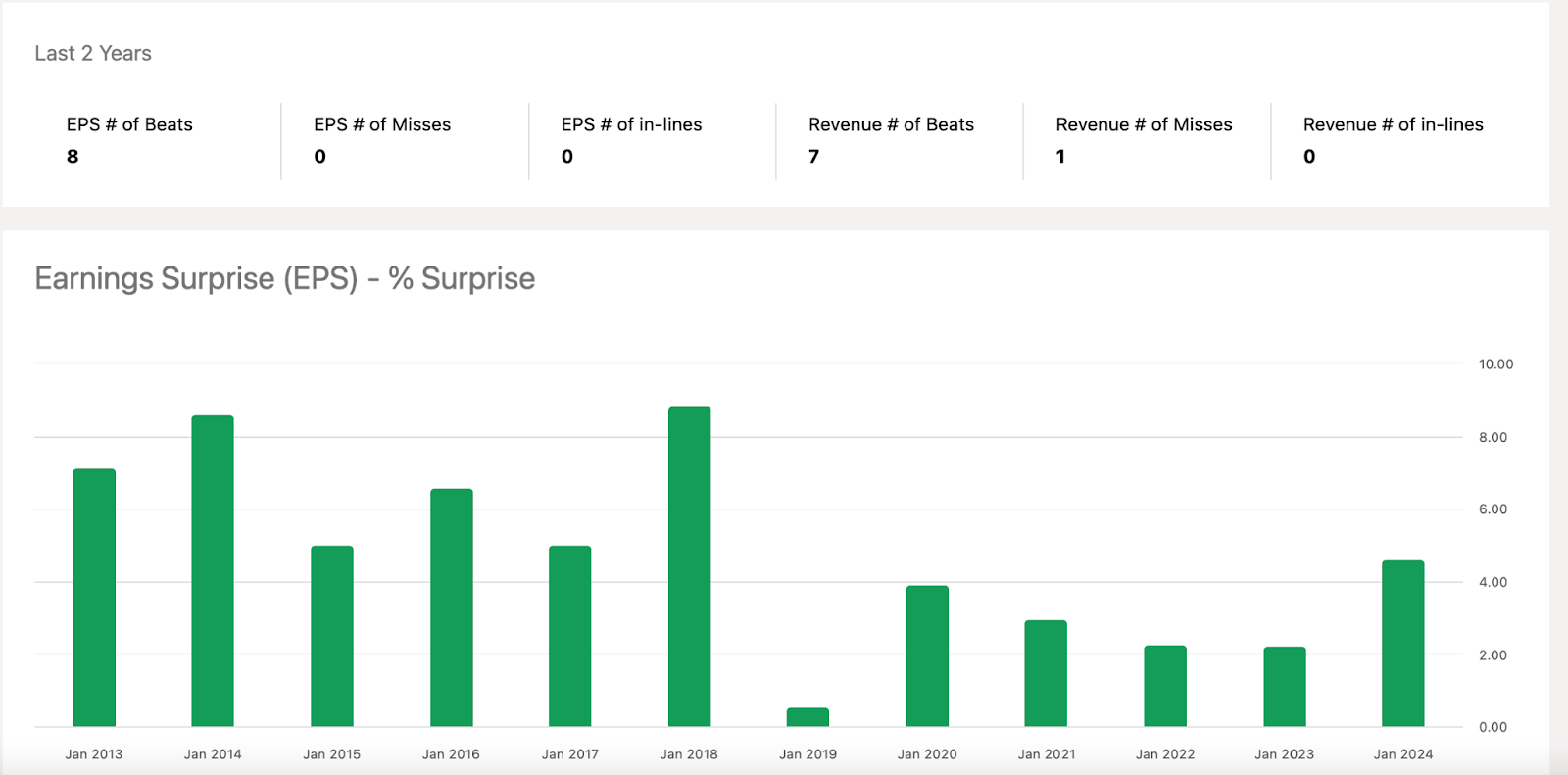Click the Jan 2017 bar in chart
The height and width of the screenshot is (775, 1568).
(570, 636)
